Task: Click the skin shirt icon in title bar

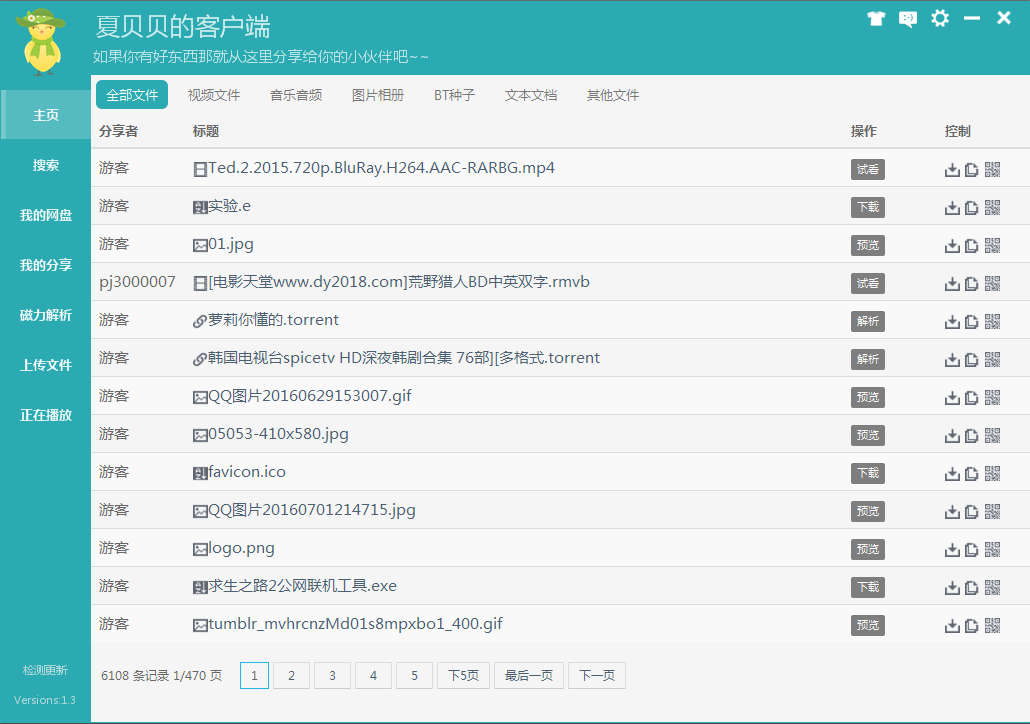Action: point(876,18)
